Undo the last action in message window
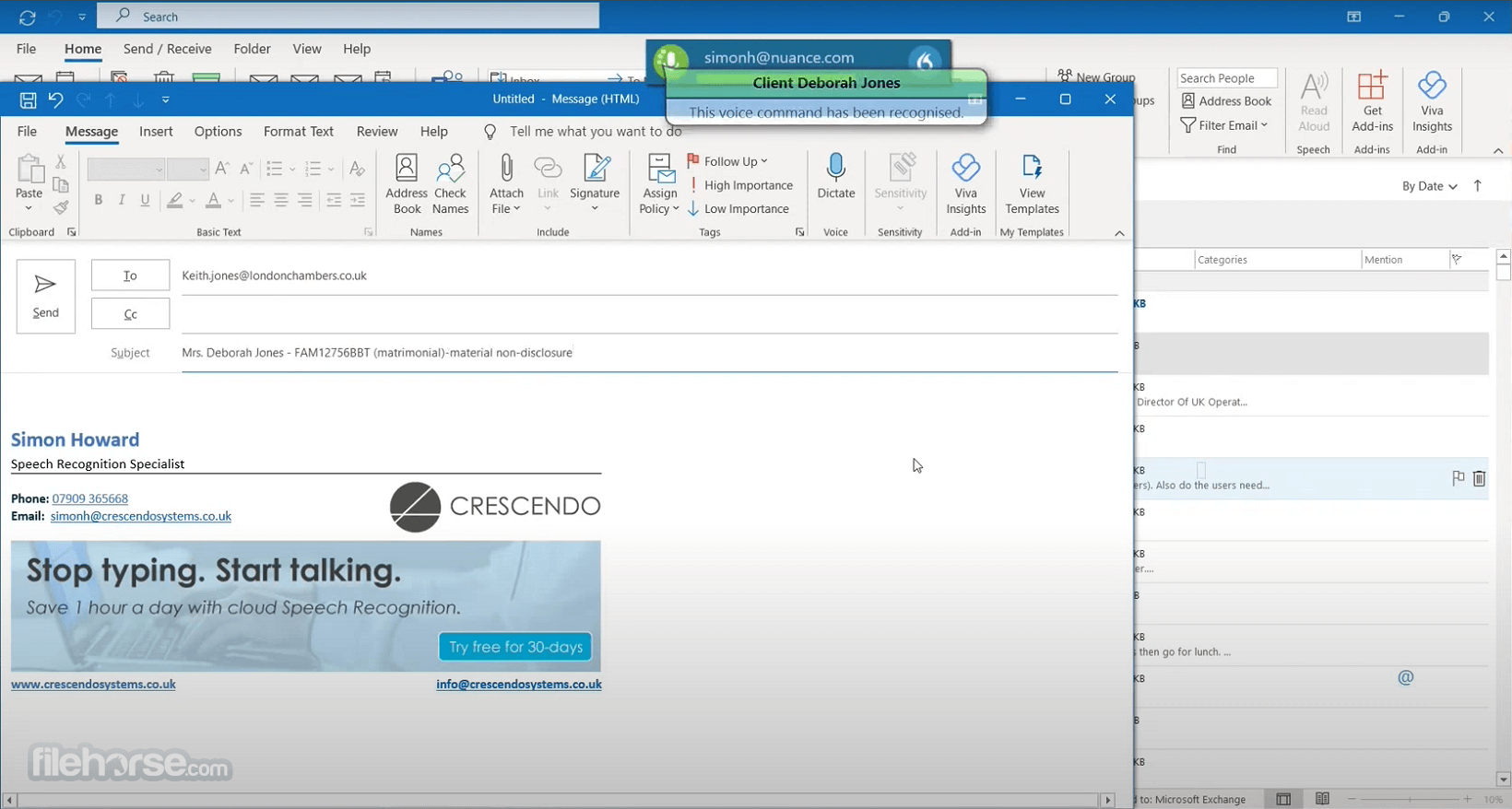Screen dimensions: 1512x809 click(x=55, y=100)
